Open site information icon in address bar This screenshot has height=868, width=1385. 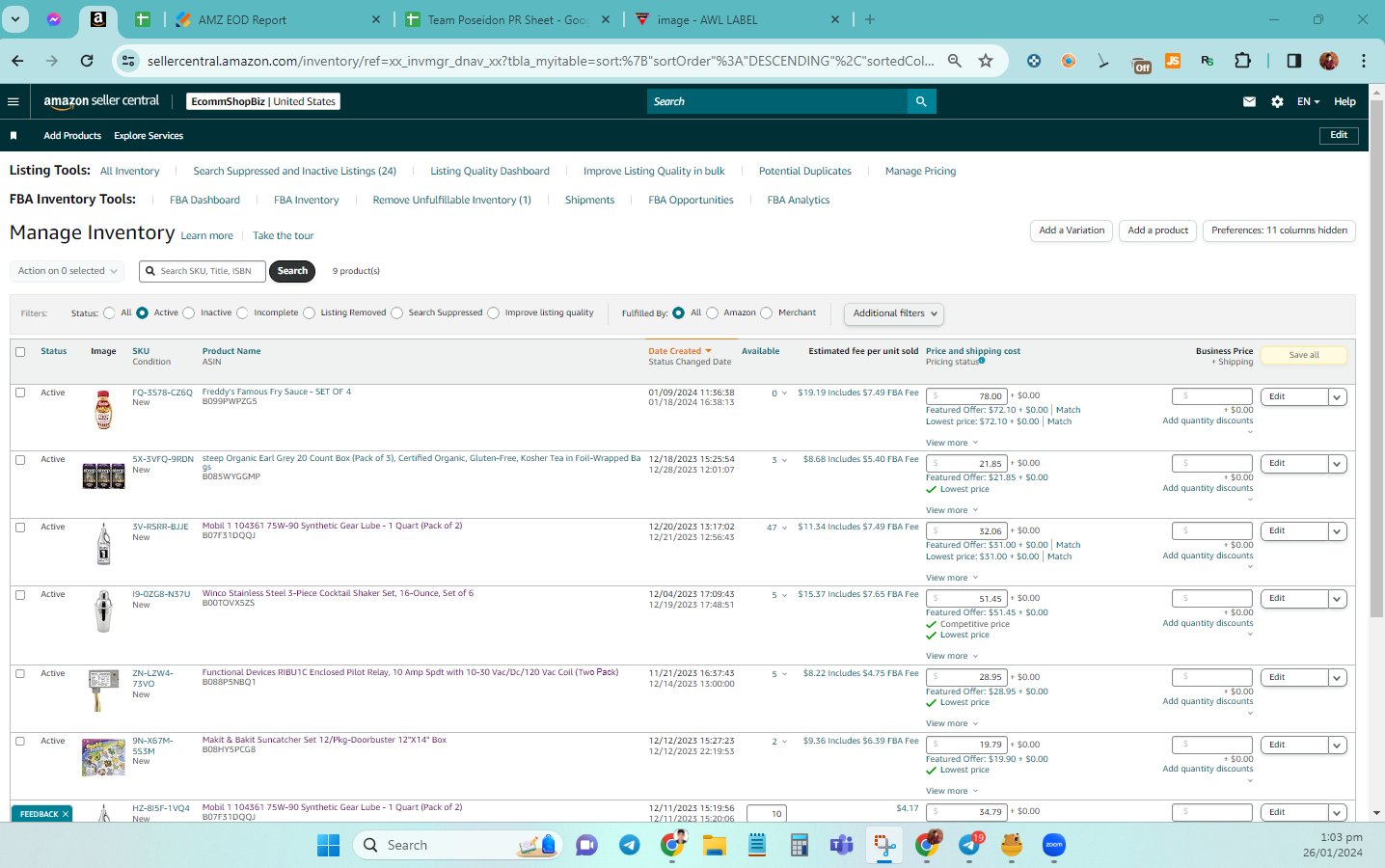pos(128,61)
